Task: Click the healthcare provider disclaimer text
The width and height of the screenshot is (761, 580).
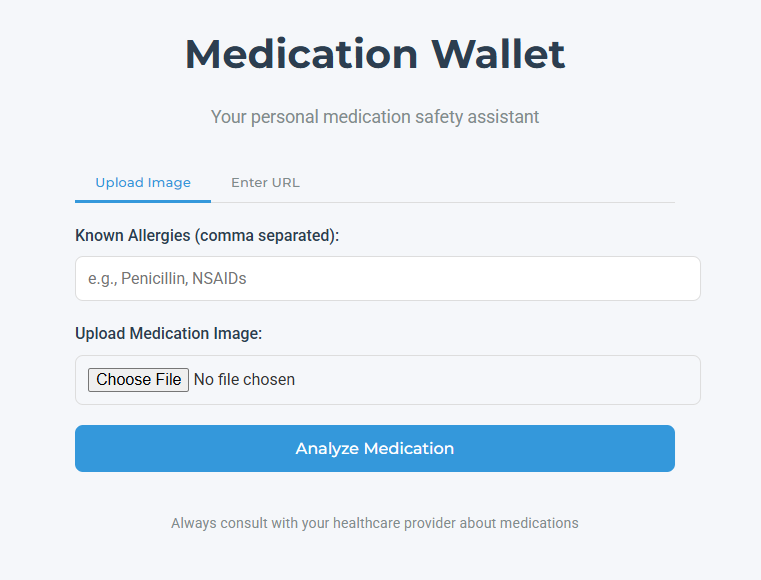Action: pos(375,523)
